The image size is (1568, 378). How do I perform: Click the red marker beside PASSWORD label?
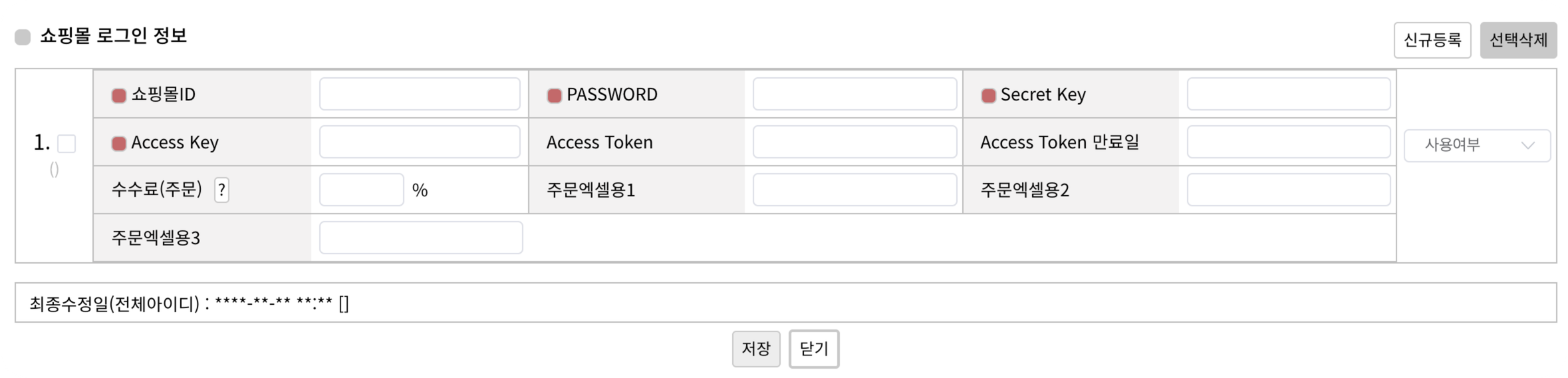click(554, 95)
